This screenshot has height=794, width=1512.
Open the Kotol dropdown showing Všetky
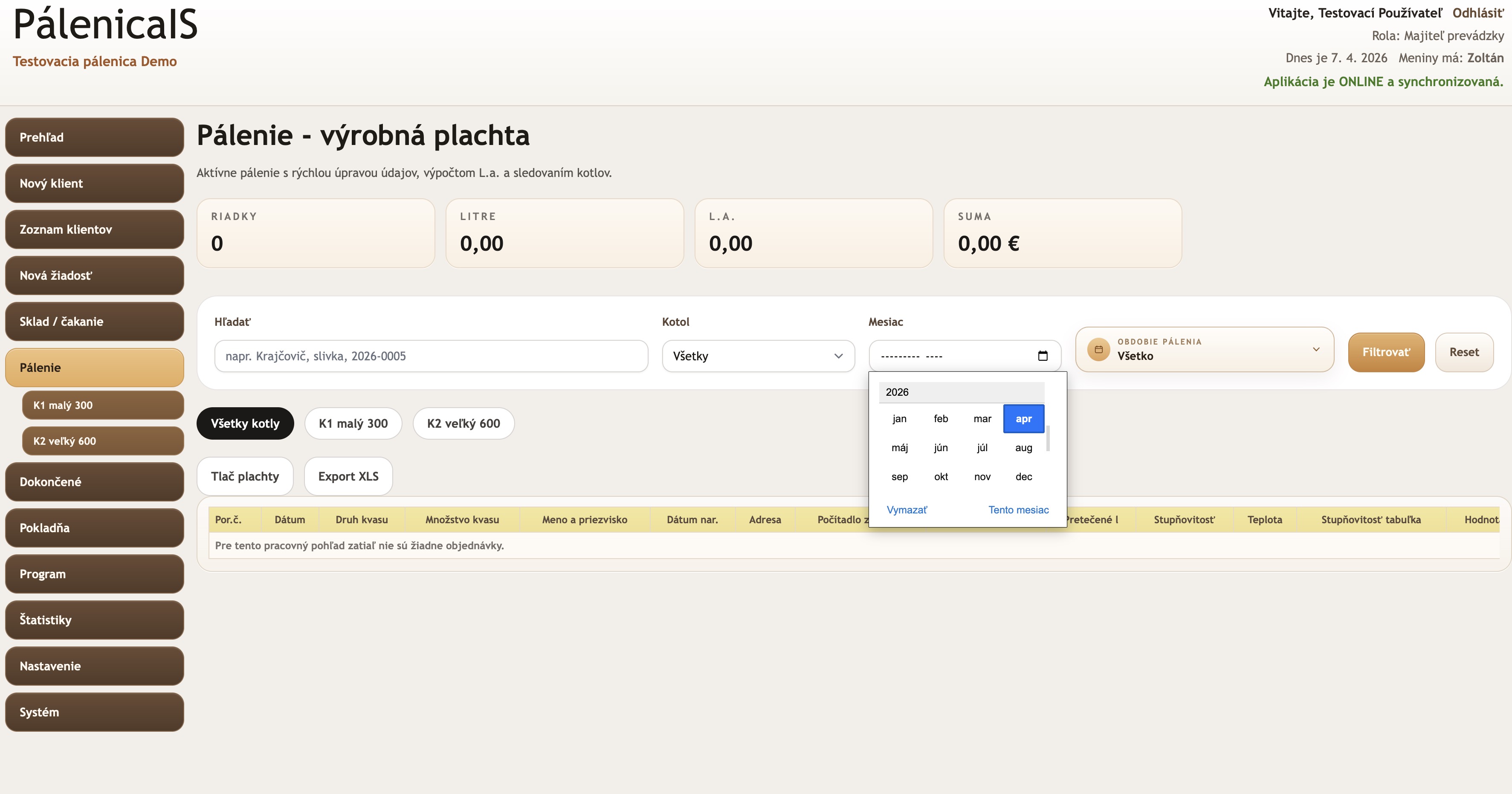758,356
